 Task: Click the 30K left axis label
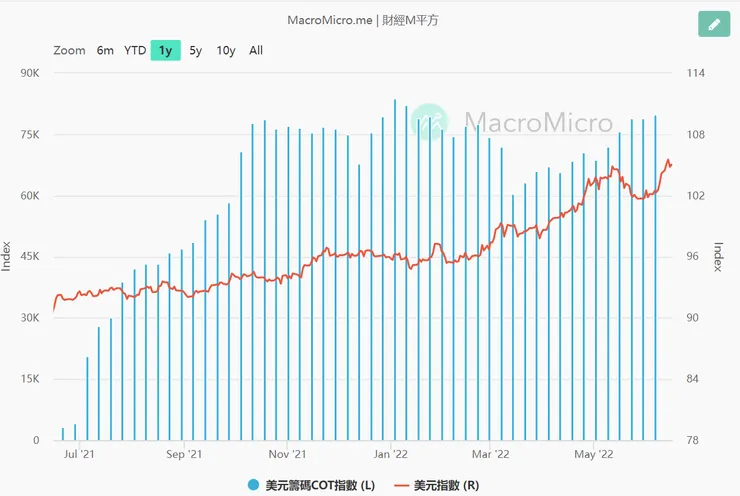coord(30,318)
